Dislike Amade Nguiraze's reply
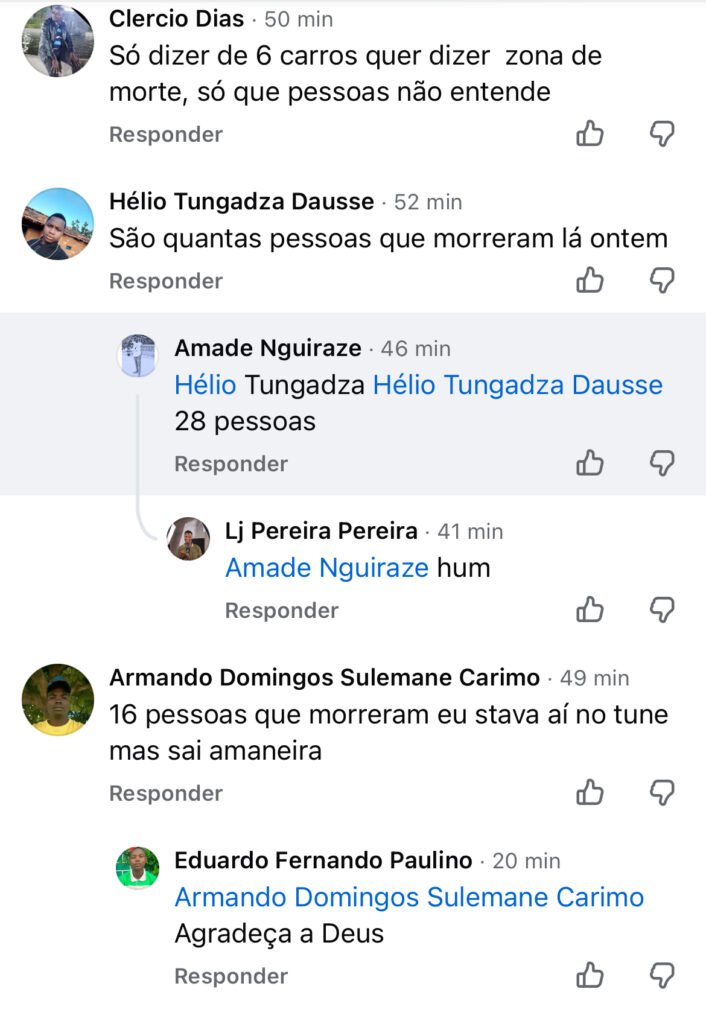The height and width of the screenshot is (1024, 706). click(x=662, y=463)
